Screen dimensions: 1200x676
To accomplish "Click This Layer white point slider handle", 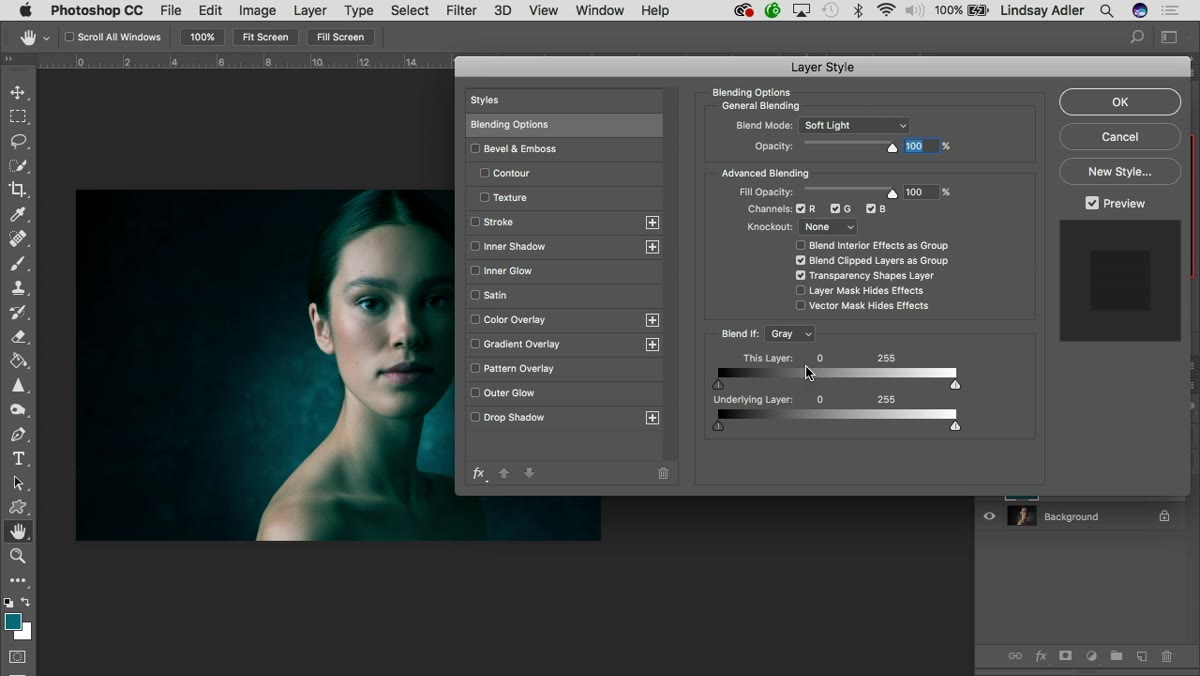I will tap(955, 385).
